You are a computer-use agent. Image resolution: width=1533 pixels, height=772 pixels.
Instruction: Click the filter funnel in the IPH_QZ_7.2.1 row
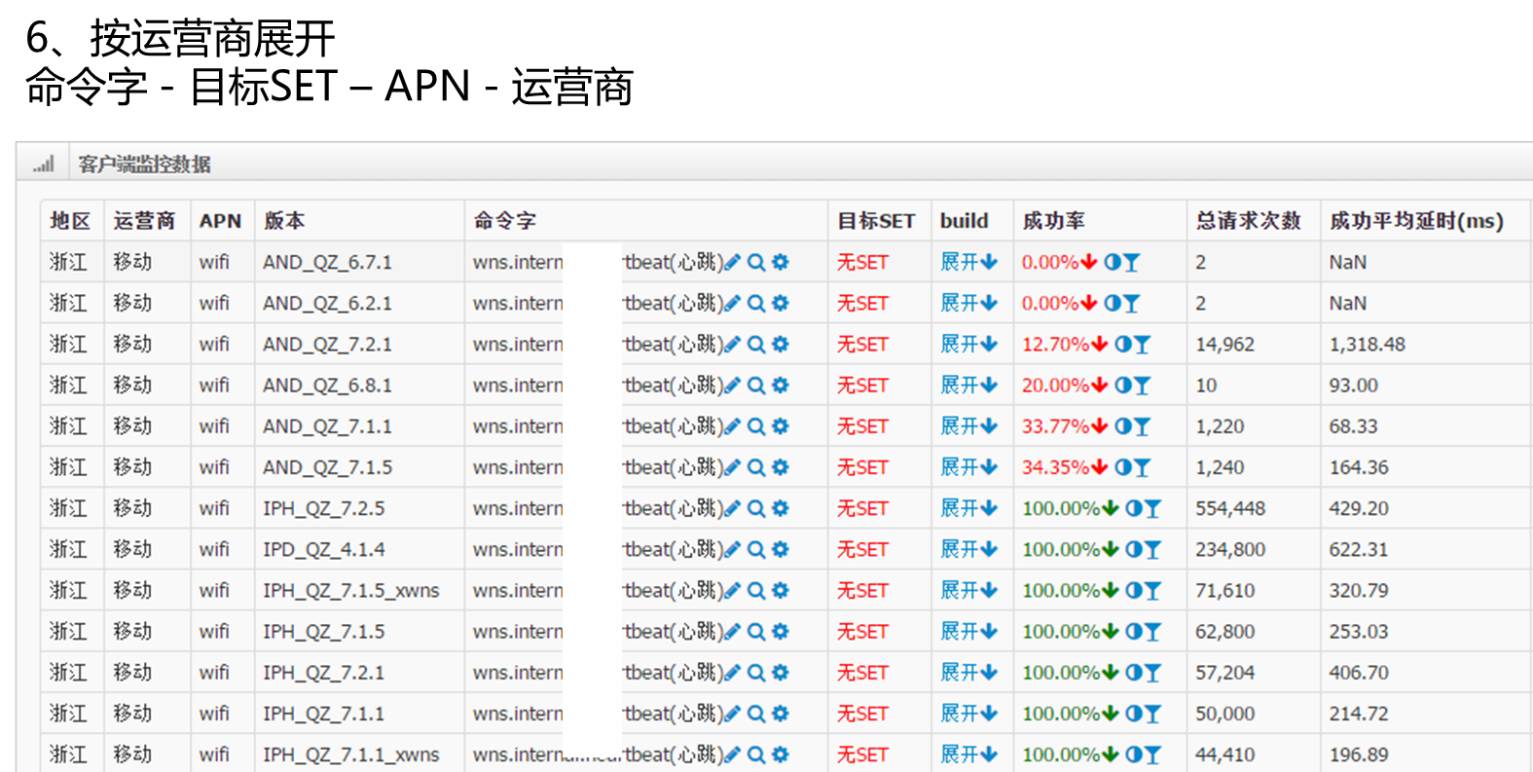[x=1152, y=672]
